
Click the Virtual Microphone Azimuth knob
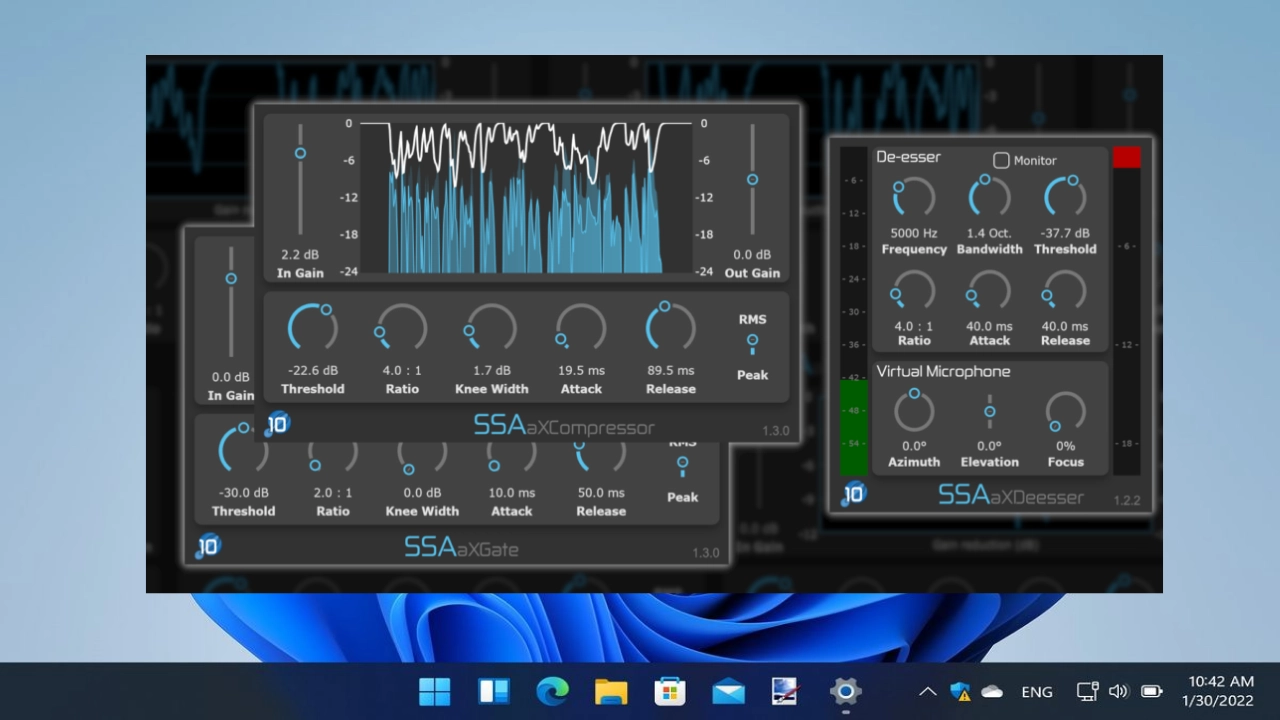pos(914,411)
